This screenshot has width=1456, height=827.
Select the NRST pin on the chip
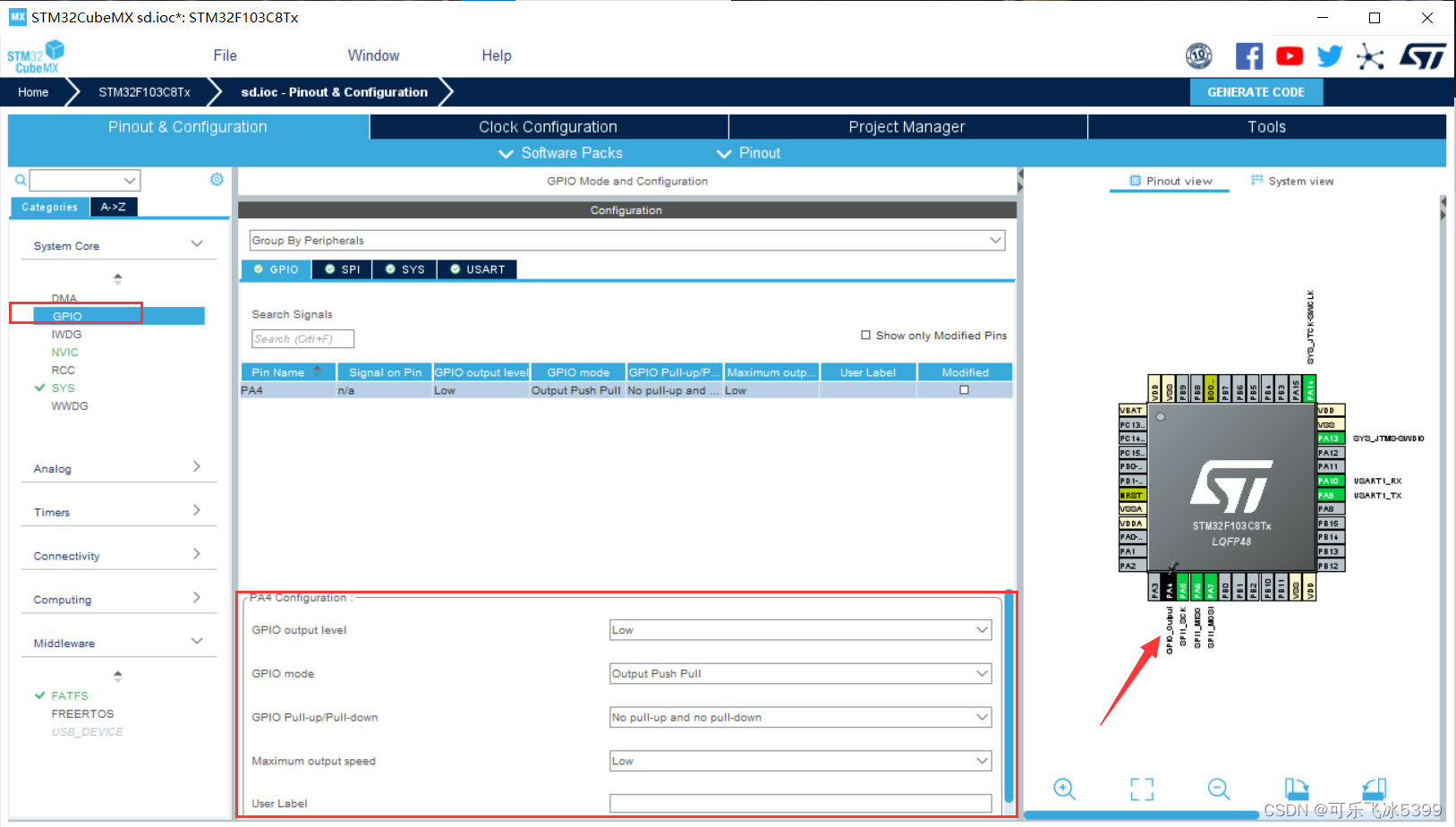[1132, 495]
